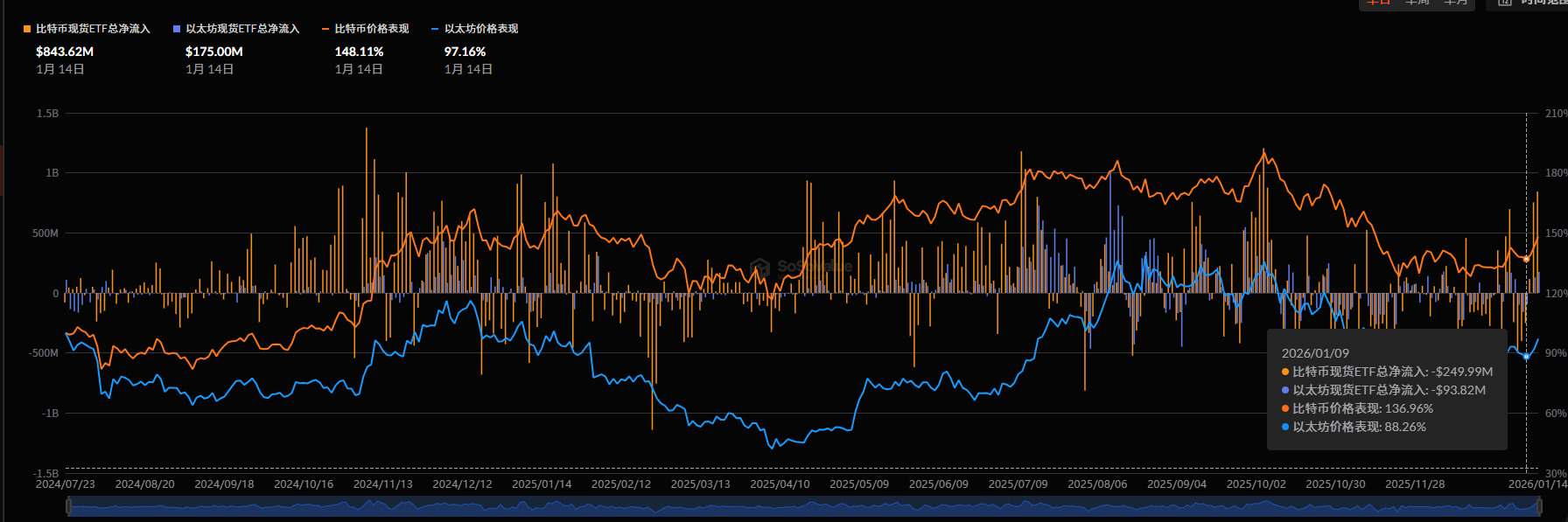Click the 2025/01/14 date label on x-axis
Screen dimensions: 1568x522
coord(542,484)
